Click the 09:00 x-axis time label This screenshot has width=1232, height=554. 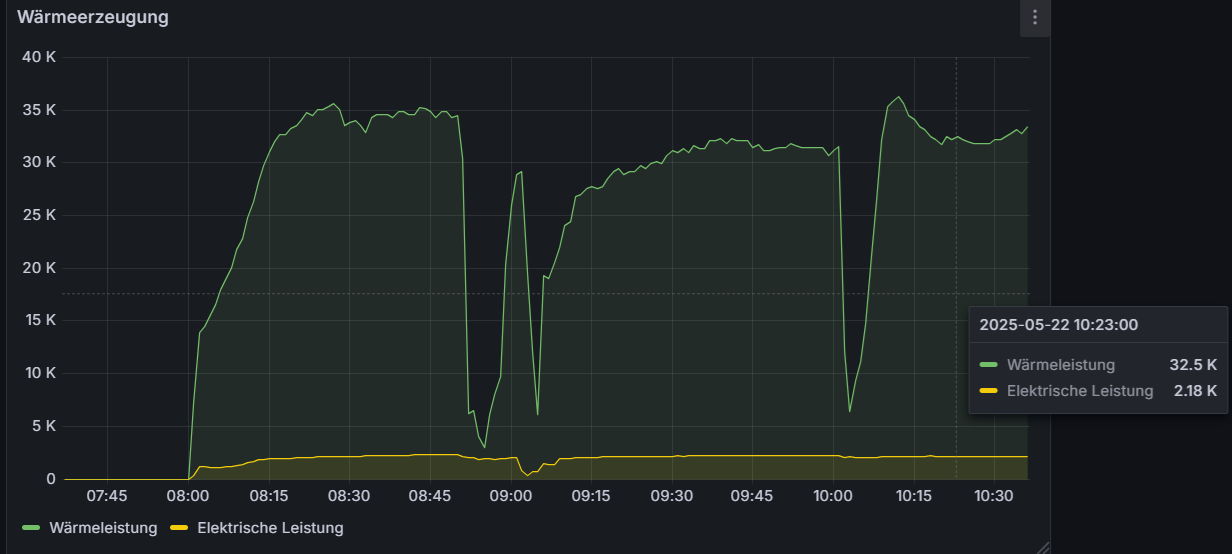(x=510, y=496)
